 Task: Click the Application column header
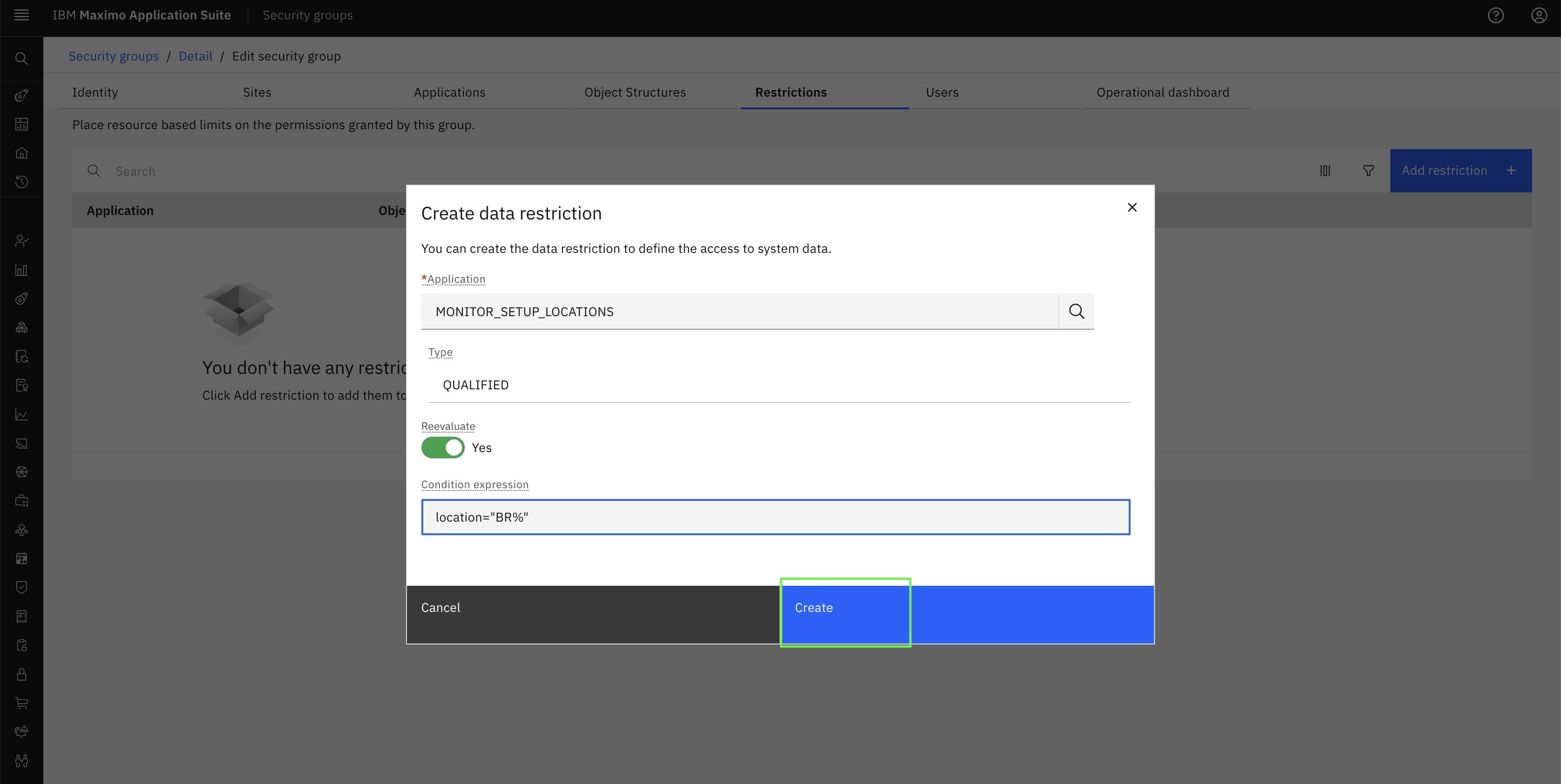(x=120, y=210)
